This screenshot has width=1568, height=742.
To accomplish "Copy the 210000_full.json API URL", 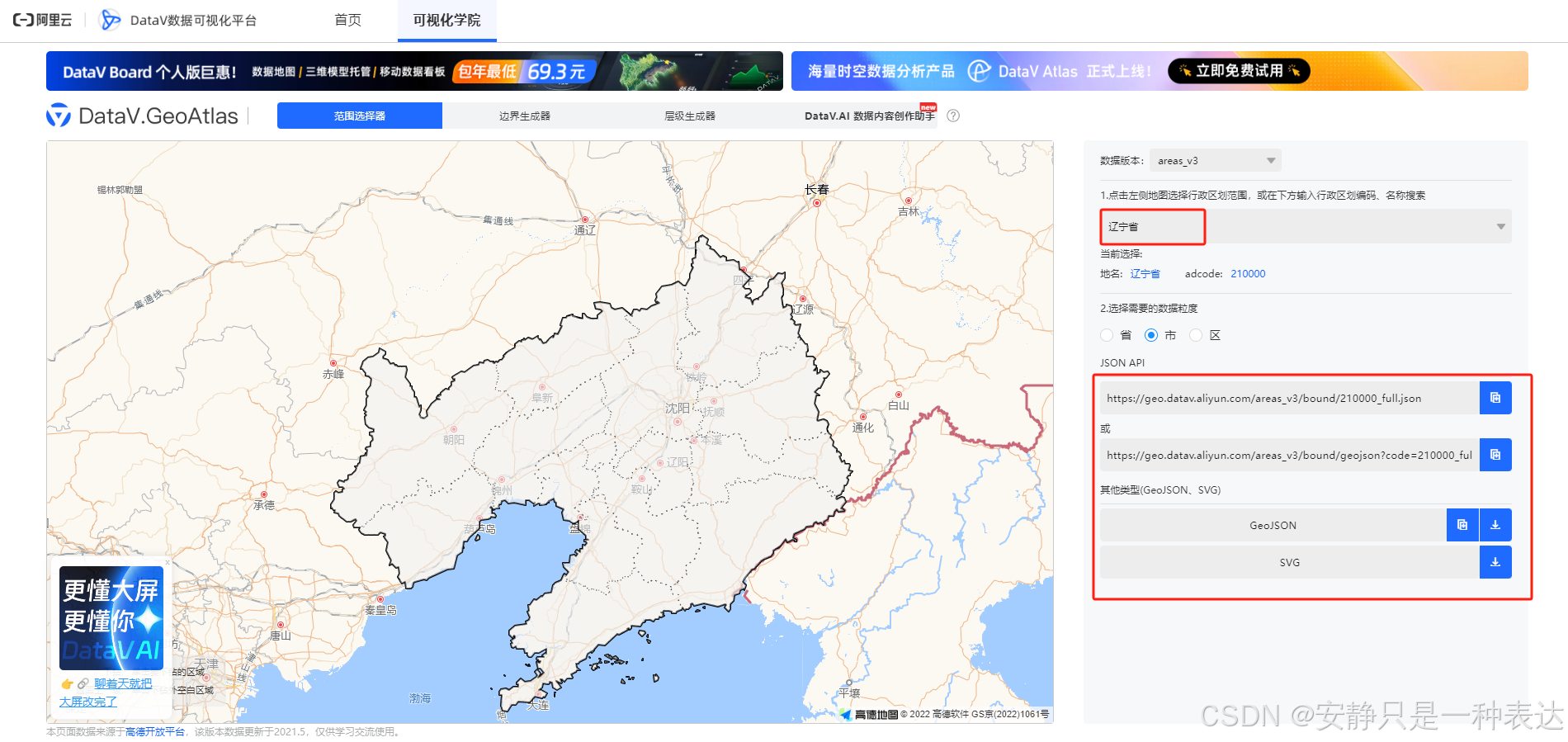I will 1495,398.
